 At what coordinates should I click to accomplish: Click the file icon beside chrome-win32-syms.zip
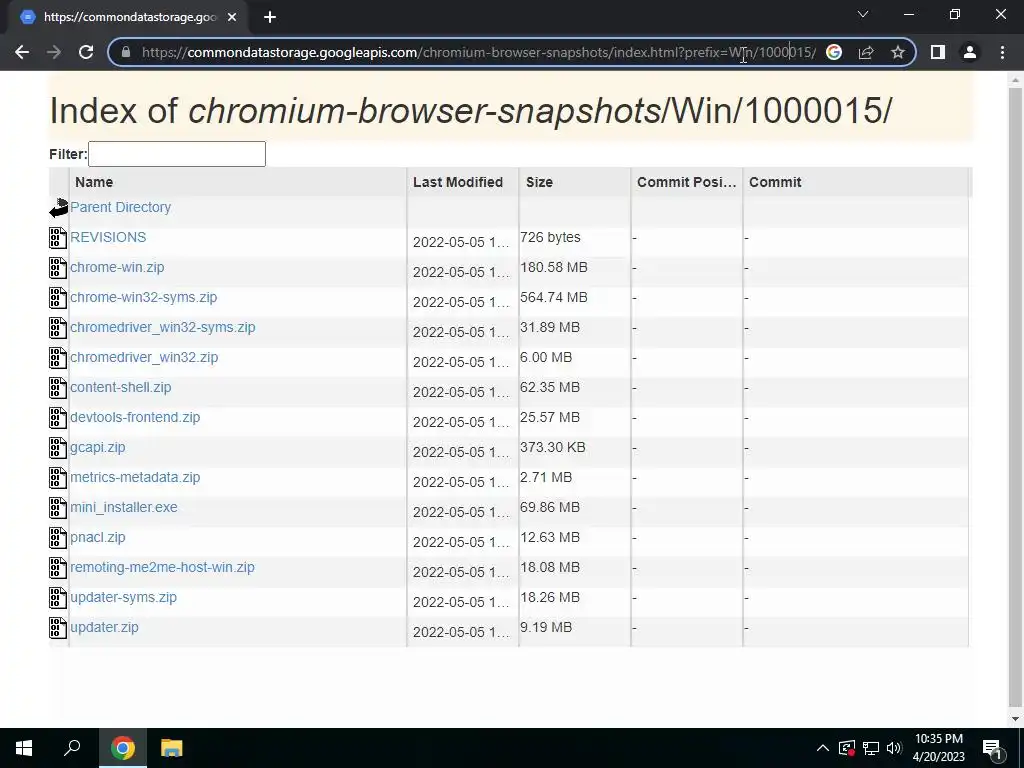pos(57,298)
